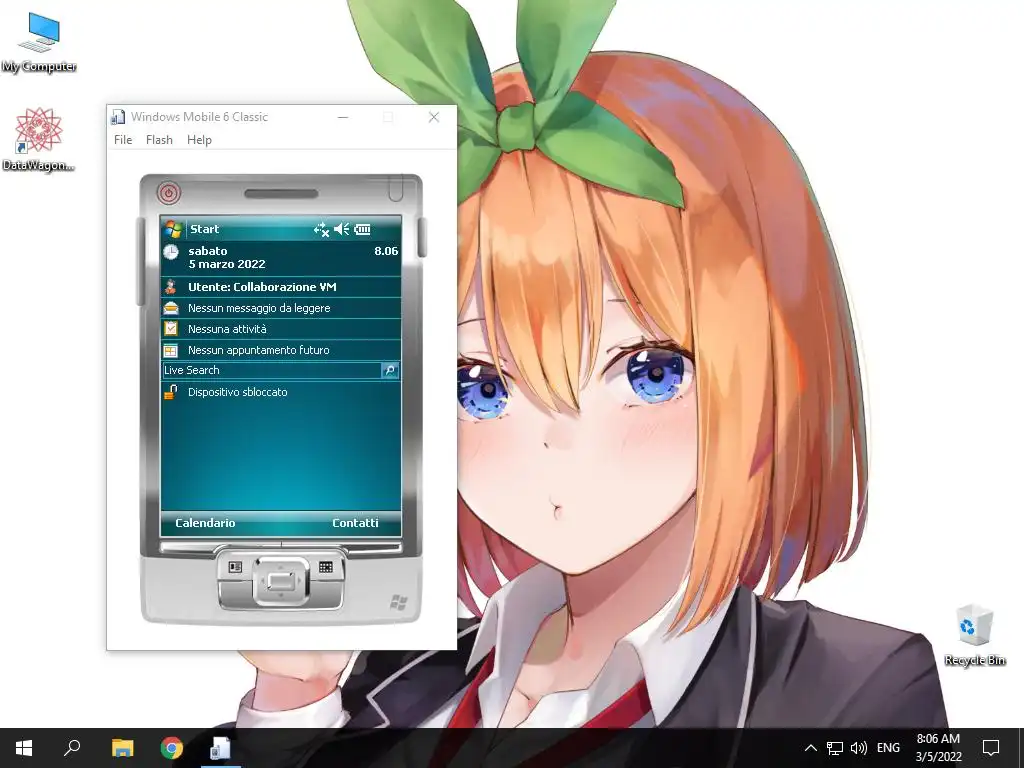Open the network tray icon
Screen dimensions: 1024x768
pyautogui.click(x=835, y=748)
